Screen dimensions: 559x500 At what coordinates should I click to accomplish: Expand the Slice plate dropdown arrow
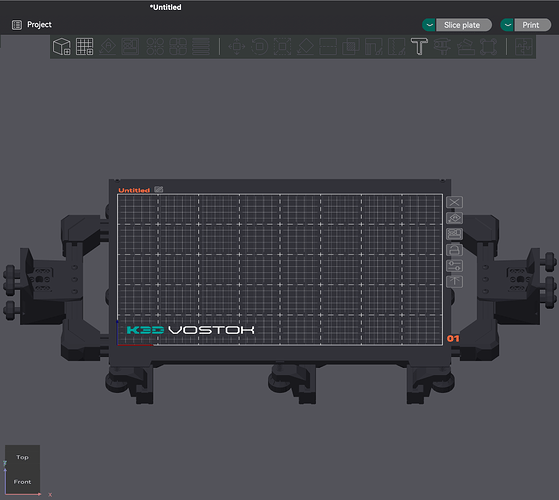point(429,25)
